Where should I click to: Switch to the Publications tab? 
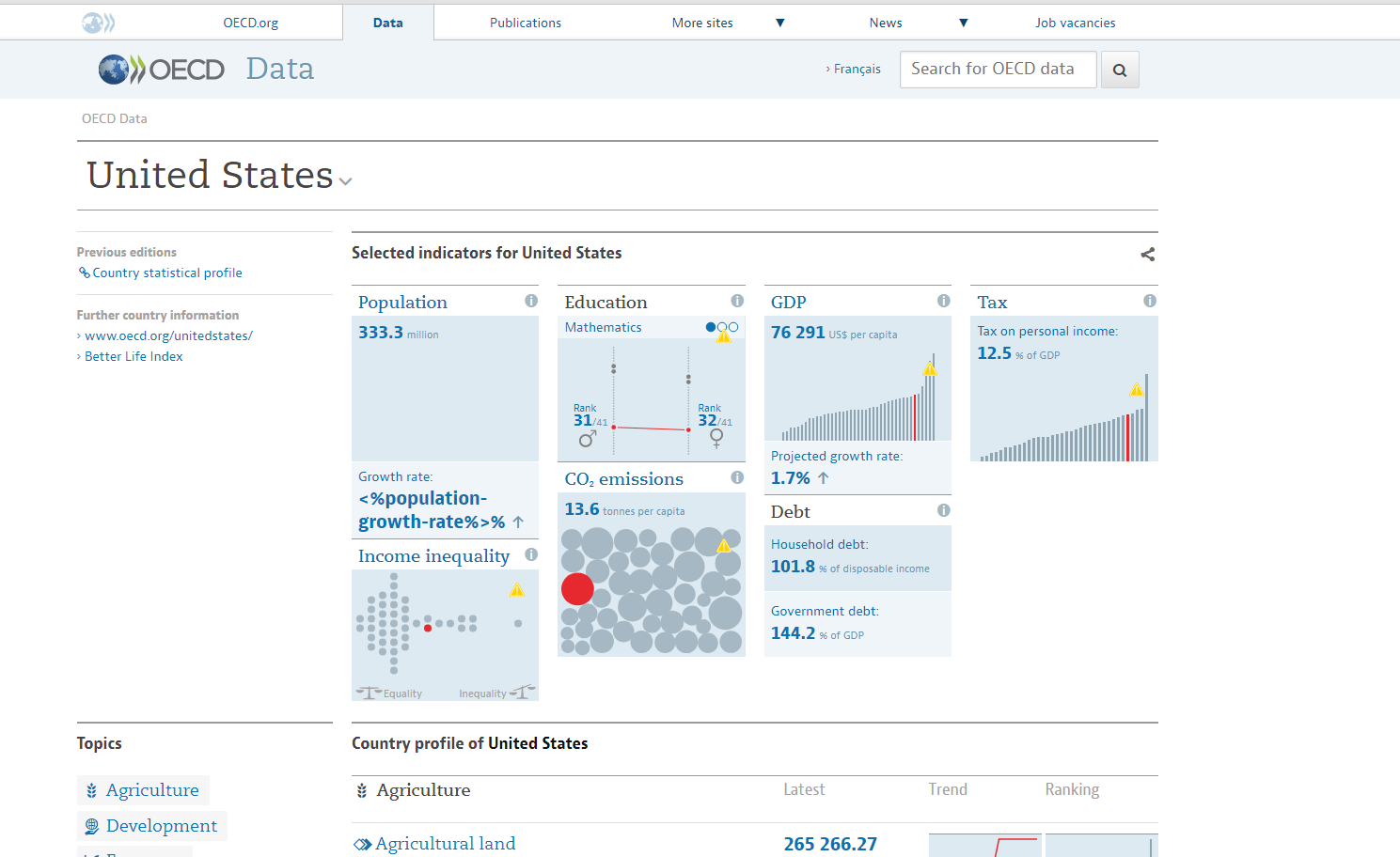pos(525,23)
